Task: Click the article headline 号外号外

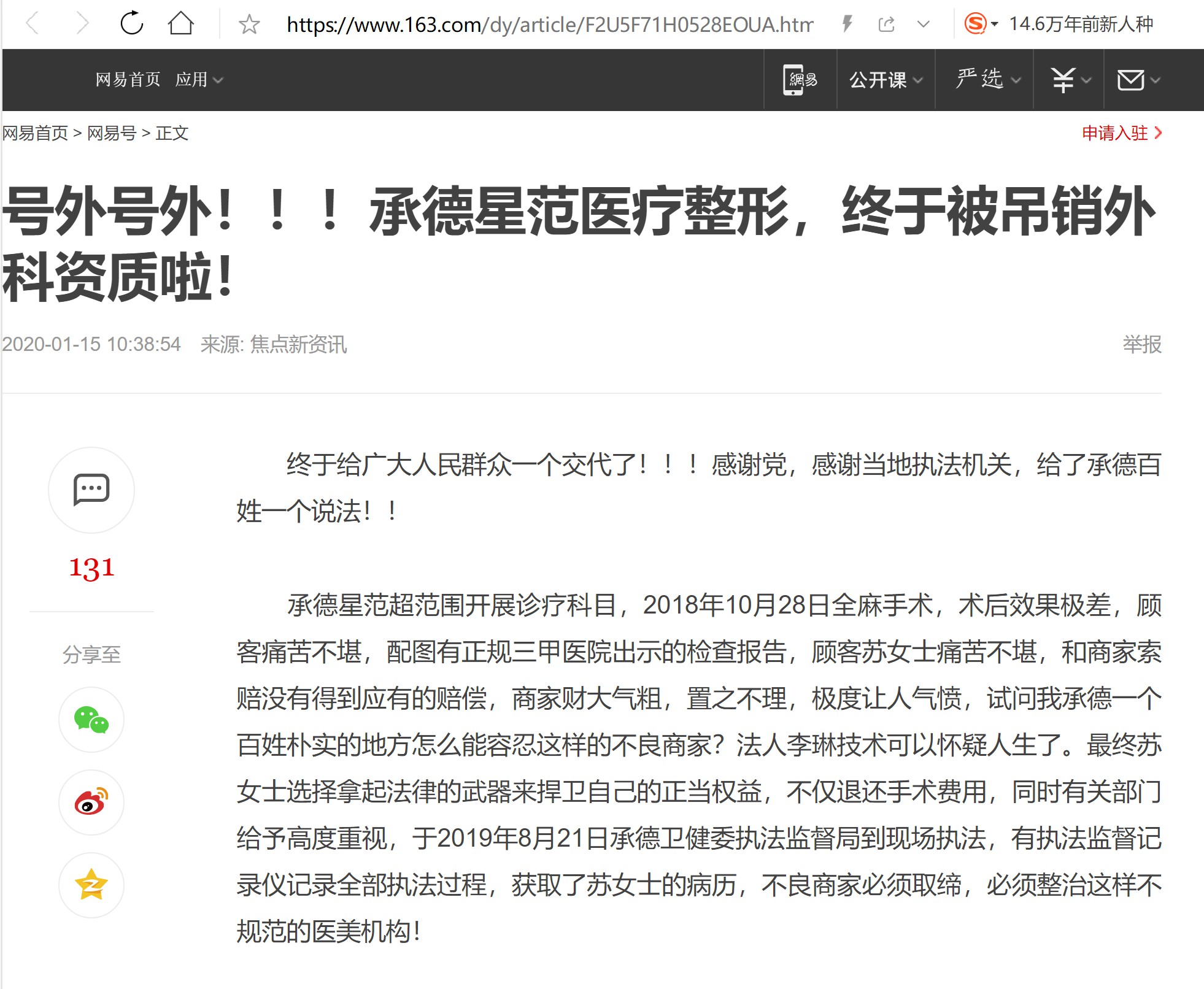Action: 579,244
